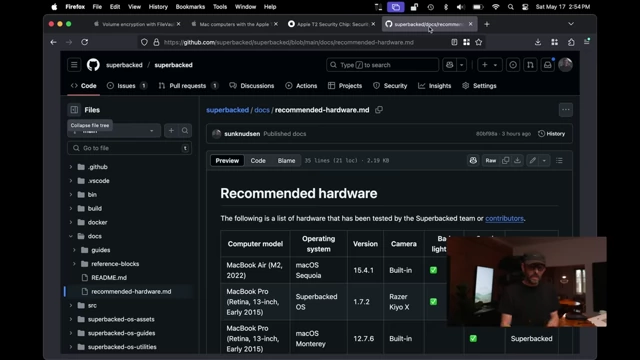Collapse the docs folder

[x=71, y=236]
